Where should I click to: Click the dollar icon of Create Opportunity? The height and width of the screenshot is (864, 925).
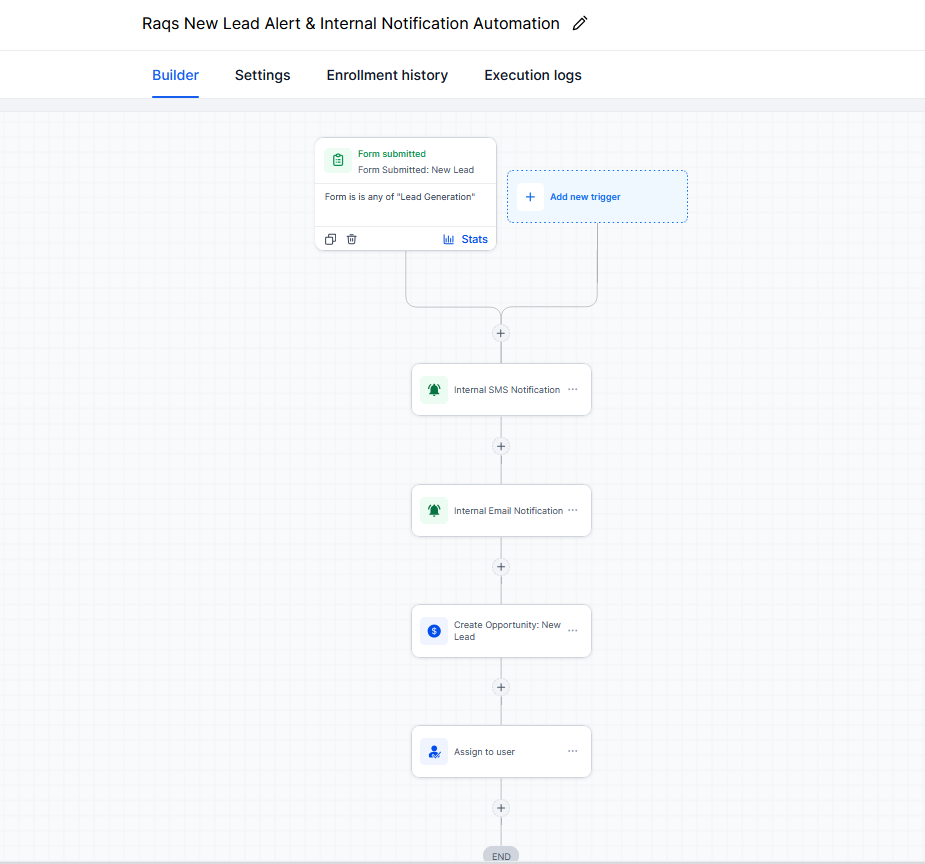click(x=434, y=631)
